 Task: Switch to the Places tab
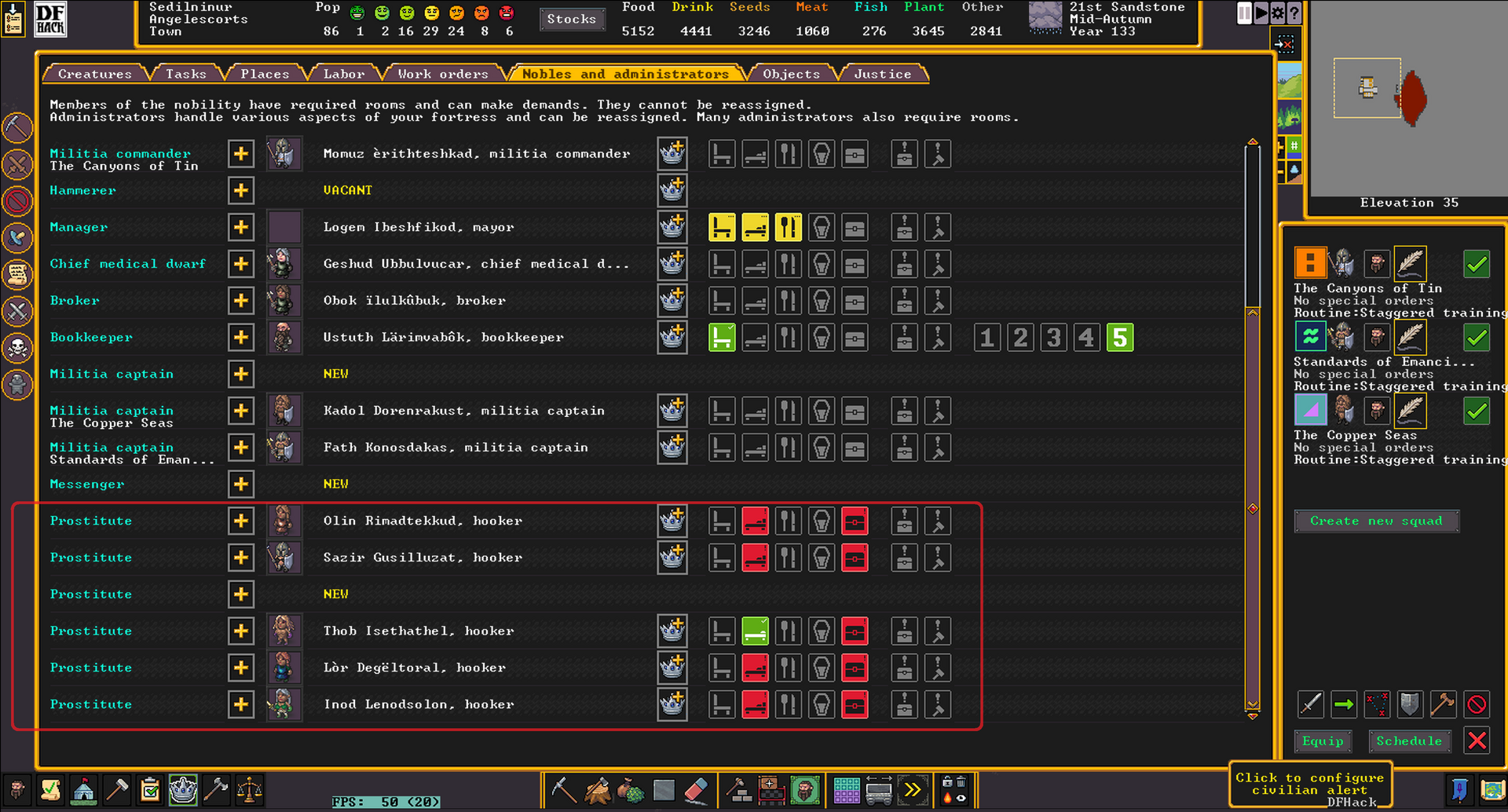click(265, 74)
